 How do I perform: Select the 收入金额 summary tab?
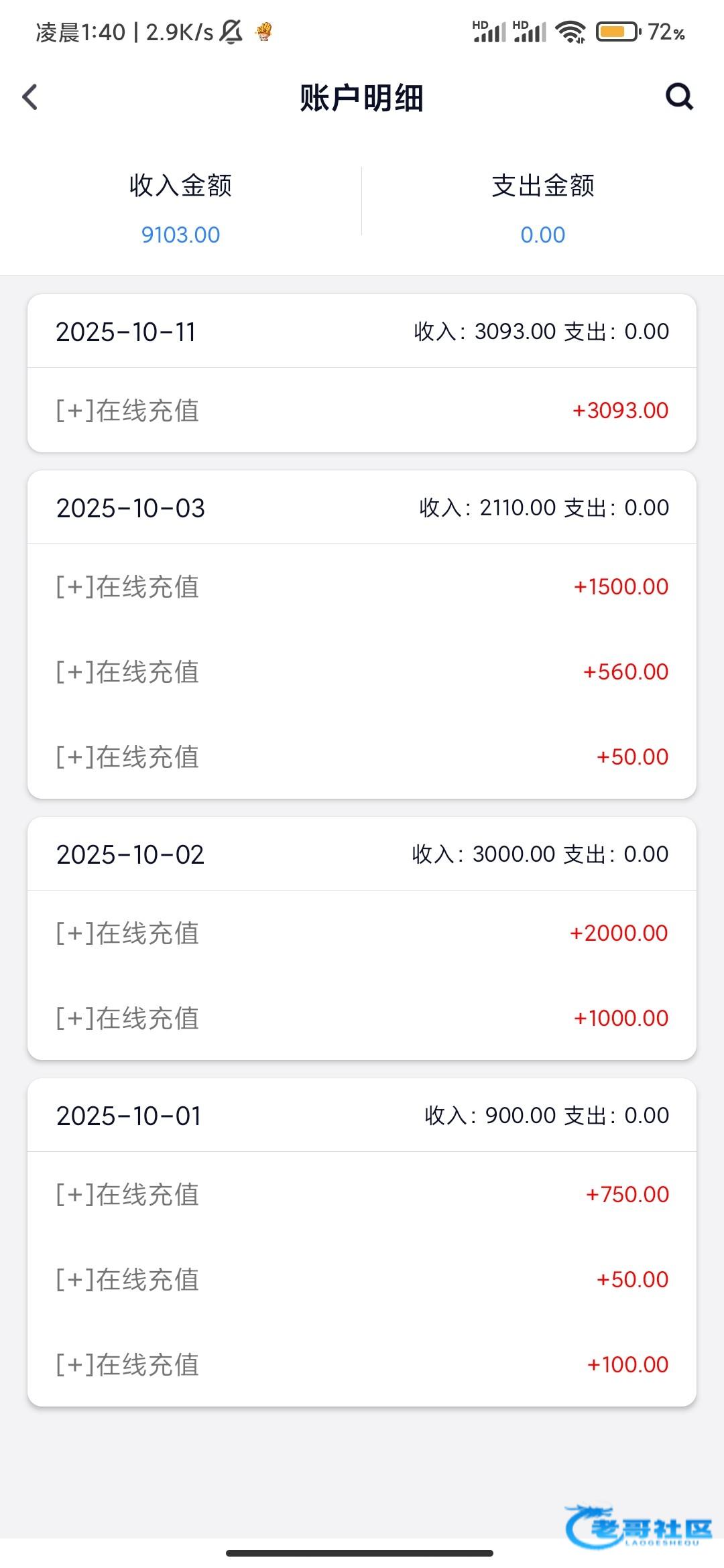click(x=180, y=208)
